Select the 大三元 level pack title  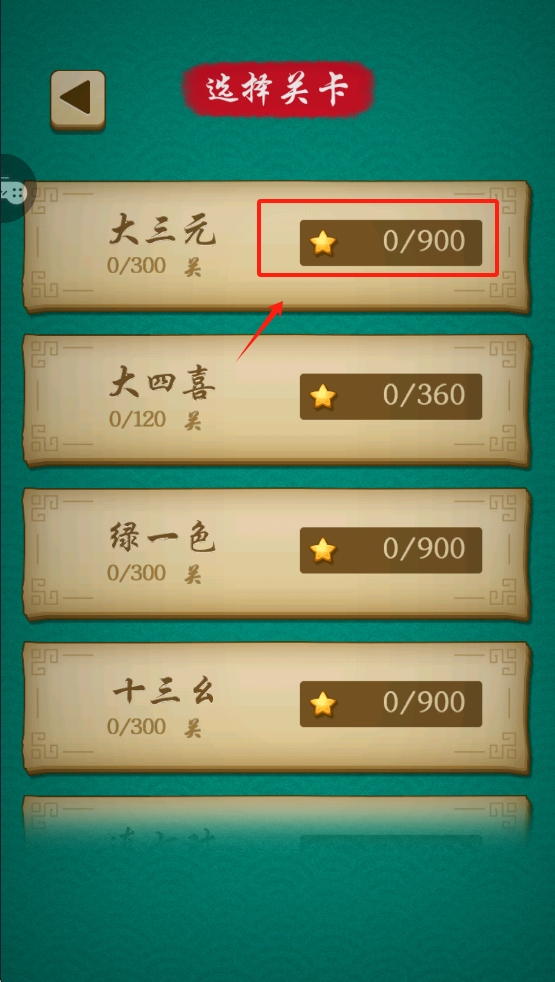(x=162, y=231)
